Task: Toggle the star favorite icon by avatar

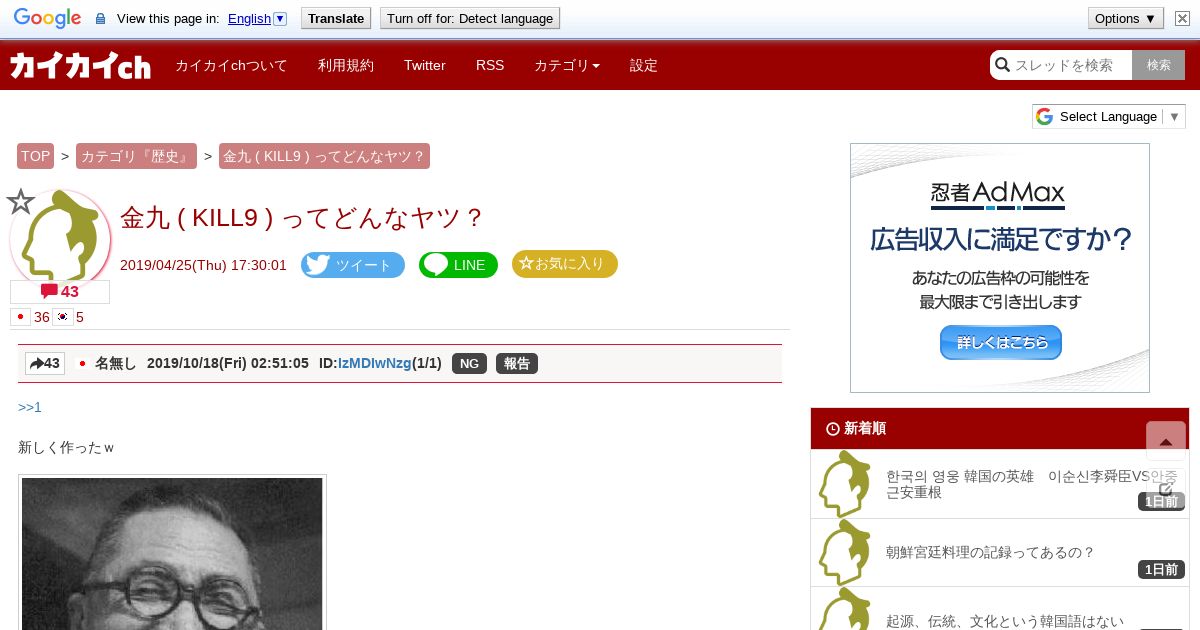Action: tap(20, 202)
